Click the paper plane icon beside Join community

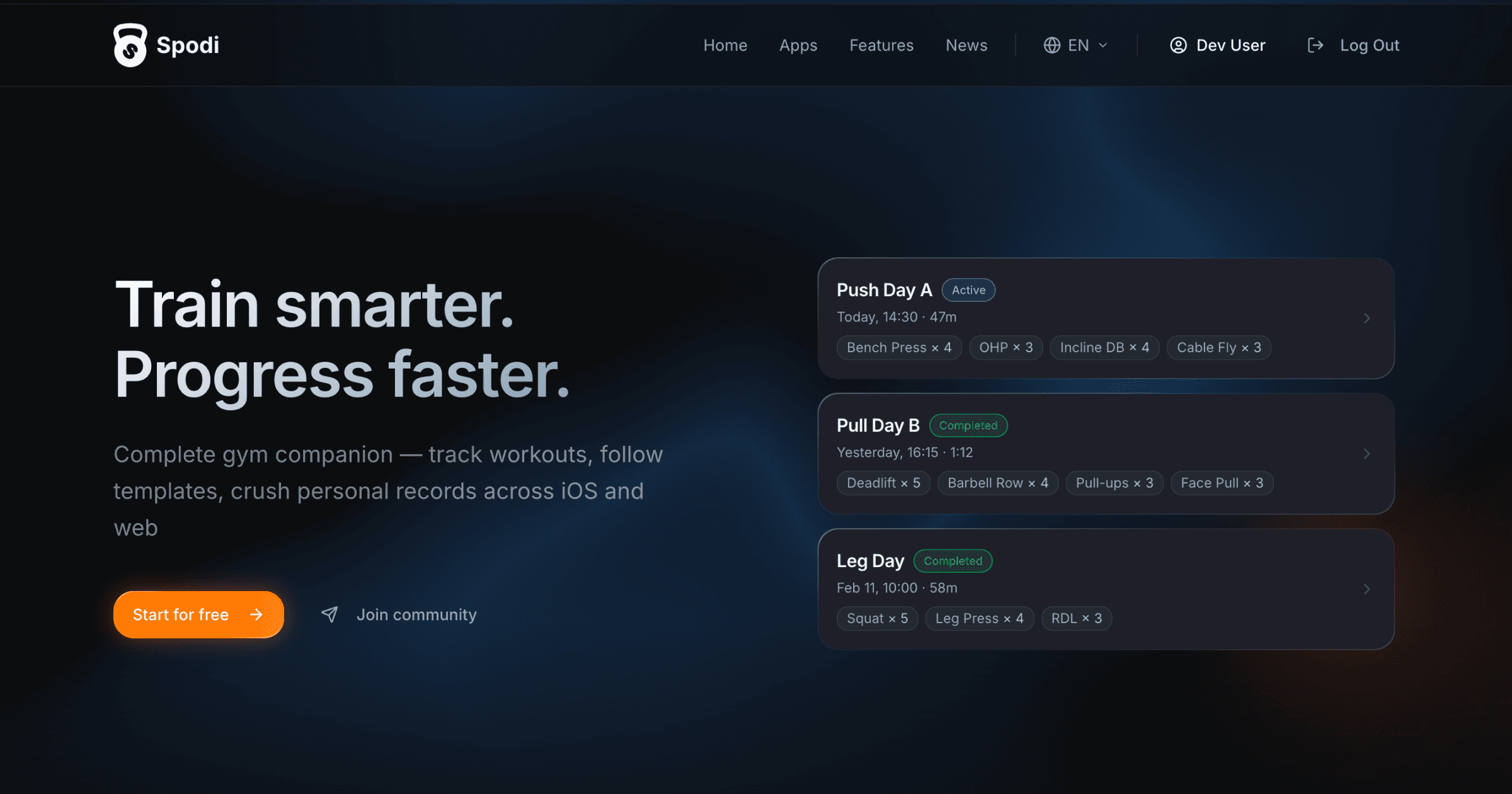tap(330, 614)
